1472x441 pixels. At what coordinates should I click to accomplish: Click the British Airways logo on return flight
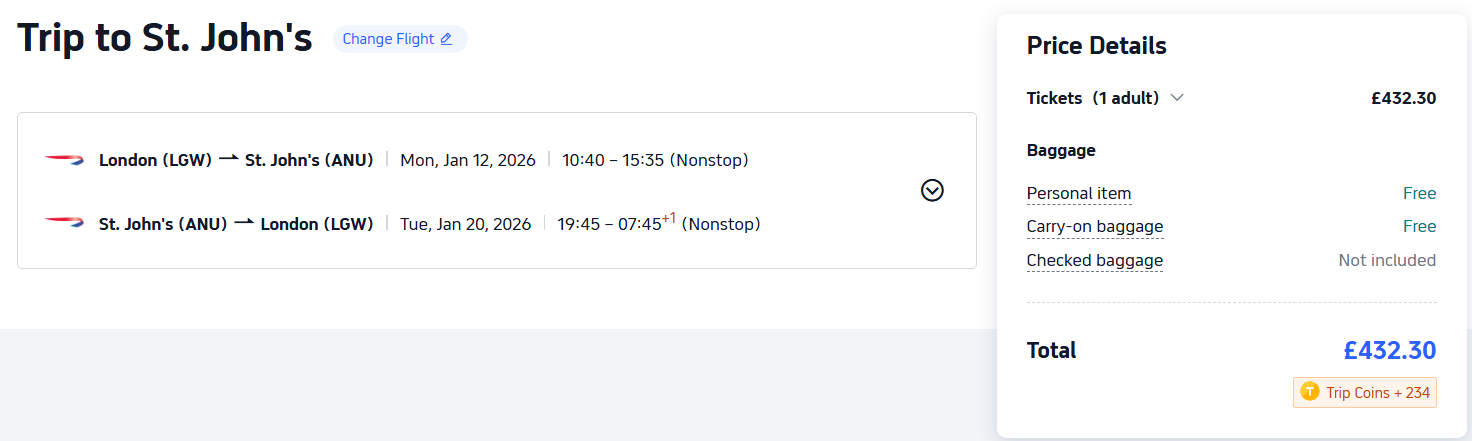click(64, 224)
